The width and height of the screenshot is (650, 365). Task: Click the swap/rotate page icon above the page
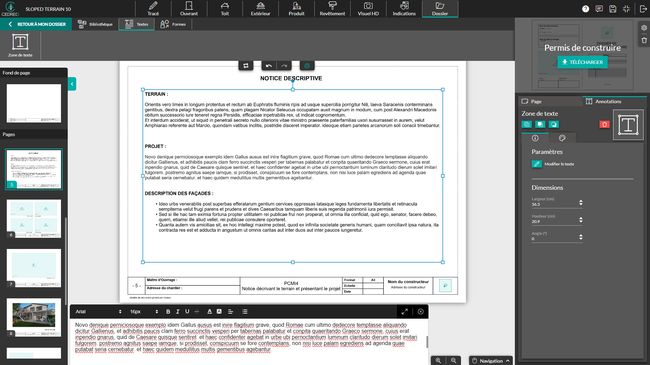pyautogui.click(x=246, y=66)
